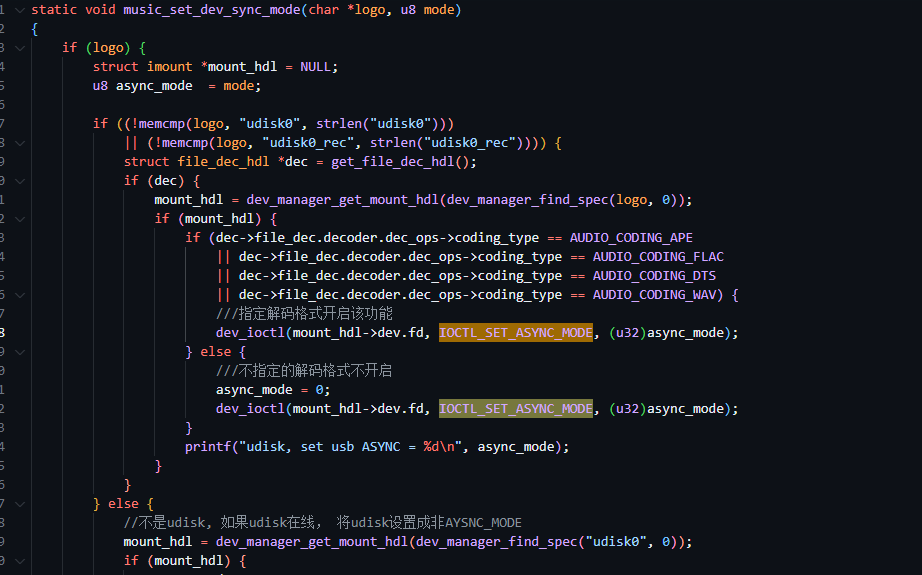
Task: Click dev_manager_find_spec(logo, 0) call
Action: coord(562,200)
